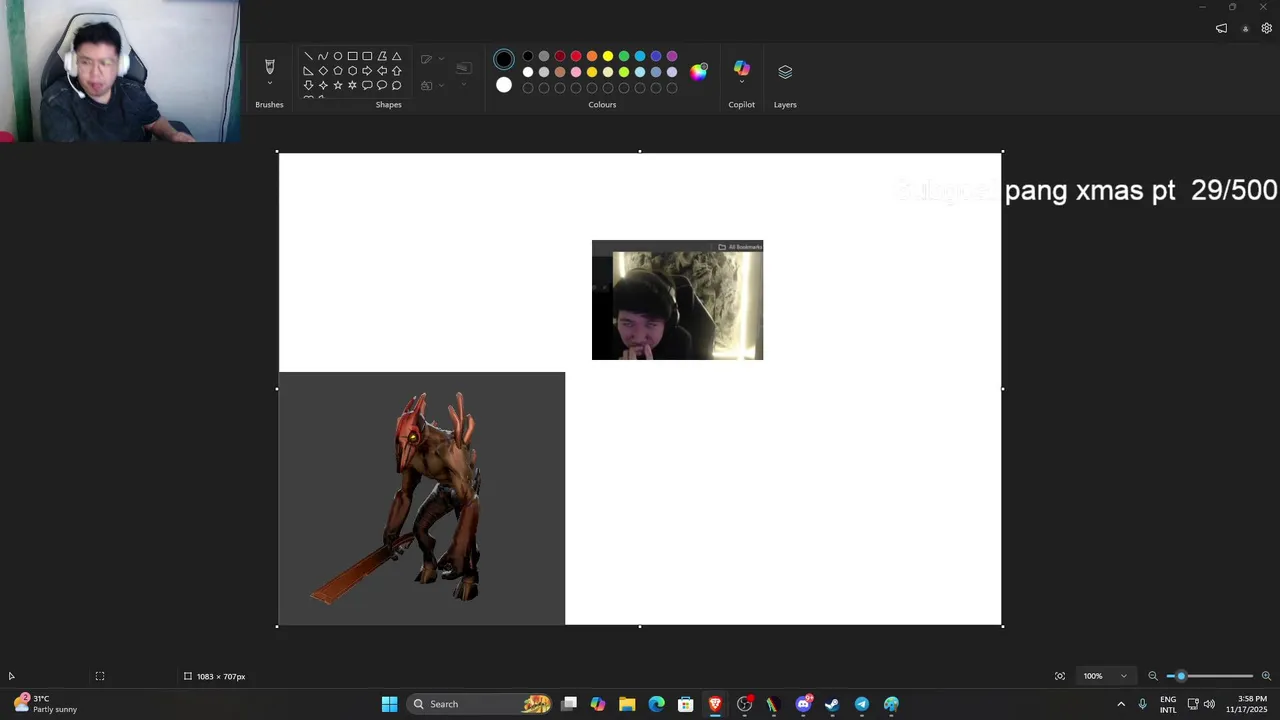Select the Rounded rectangle shape
The image size is (1280, 720).
367,56
